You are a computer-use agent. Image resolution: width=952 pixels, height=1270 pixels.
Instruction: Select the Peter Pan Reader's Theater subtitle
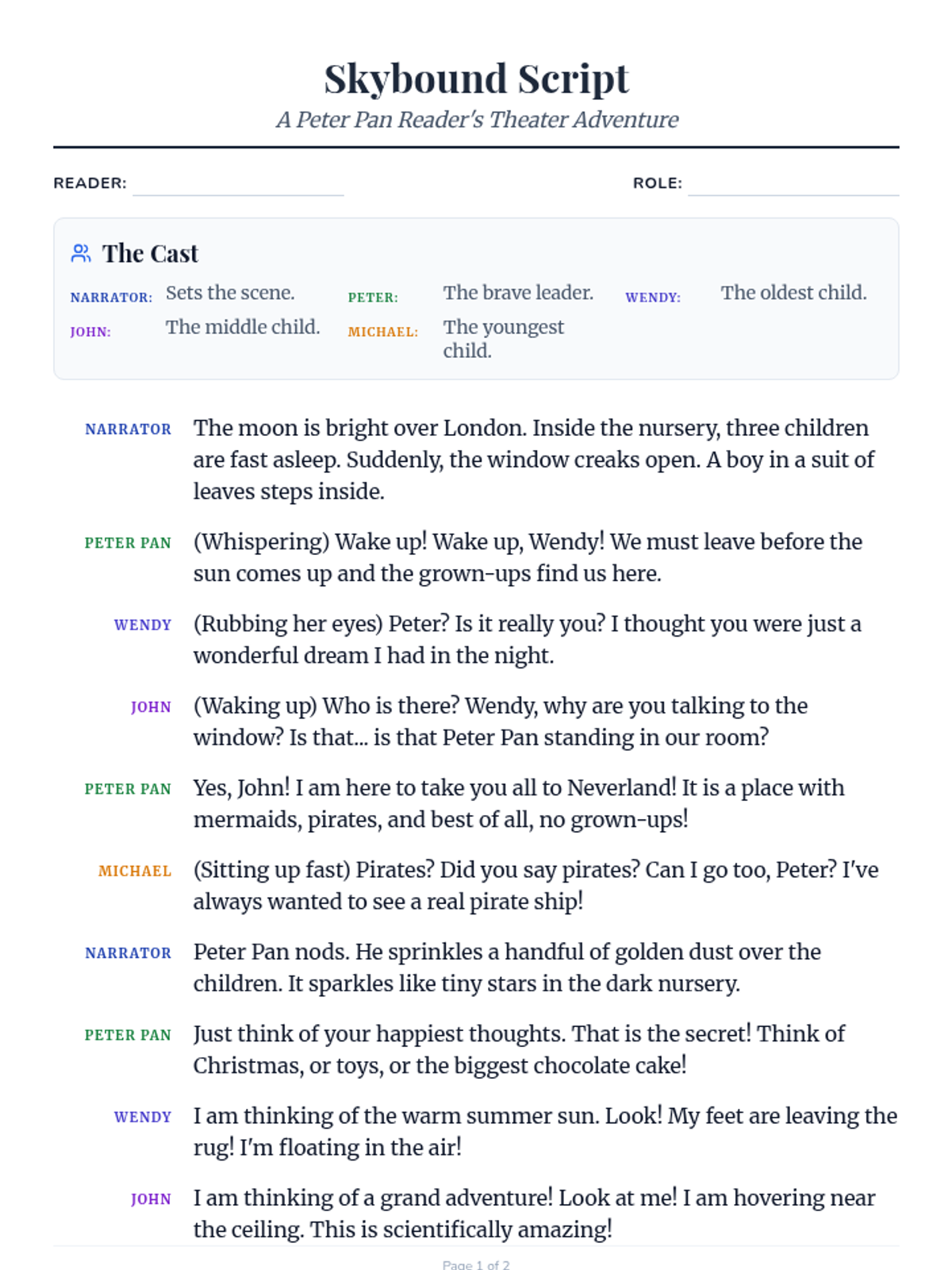click(x=476, y=120)
